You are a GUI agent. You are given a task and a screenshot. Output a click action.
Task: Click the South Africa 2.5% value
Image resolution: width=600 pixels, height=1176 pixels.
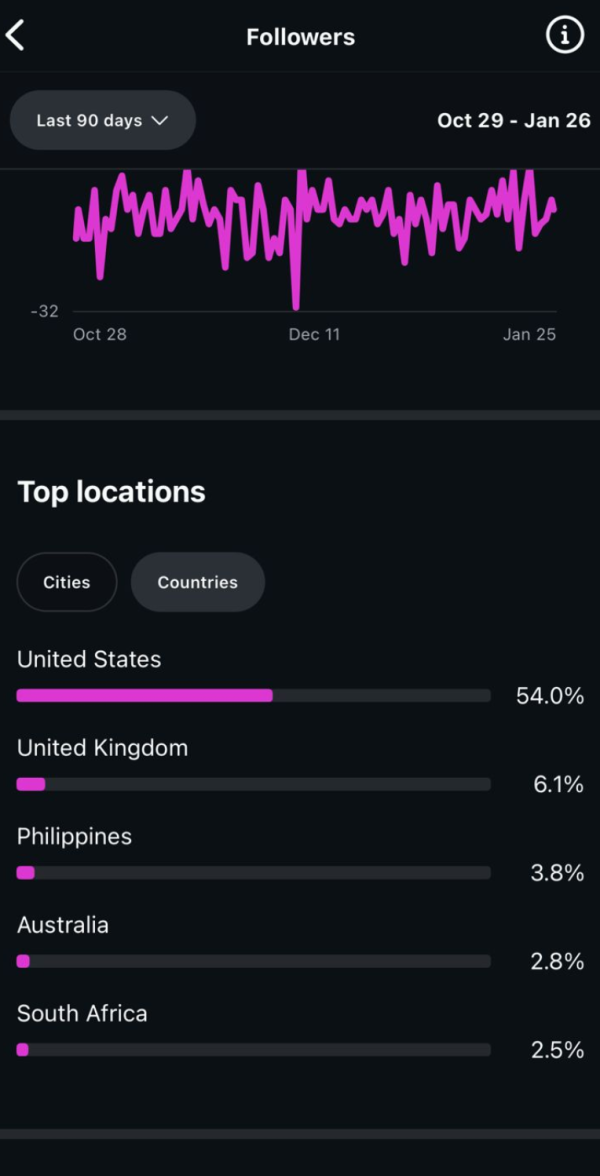(x=557, y=1050)
